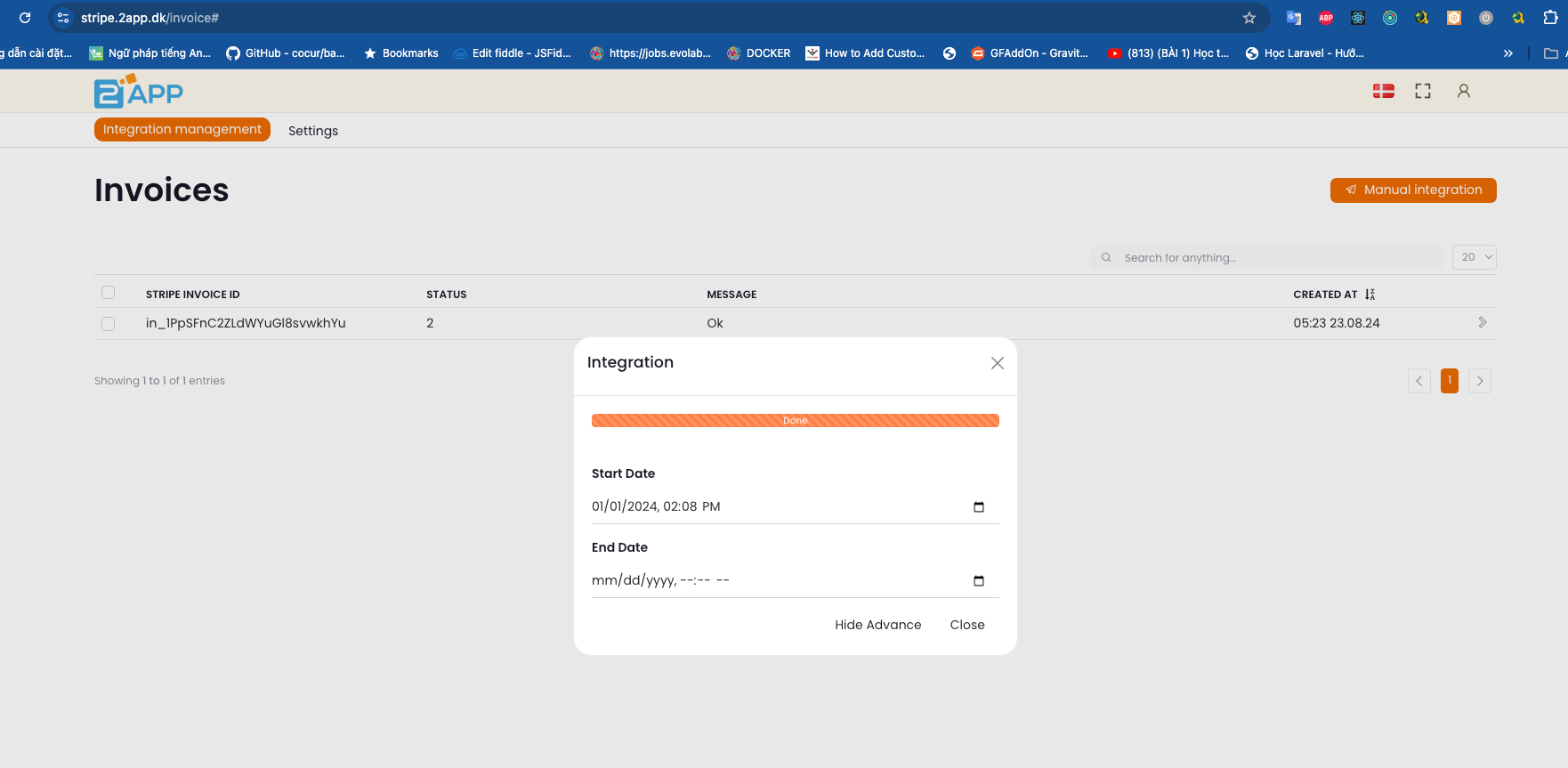Viewport: 1568px width, 768px height.
Task: Toggle the select-all checkbox in table header
Action: tap(109, 293)
